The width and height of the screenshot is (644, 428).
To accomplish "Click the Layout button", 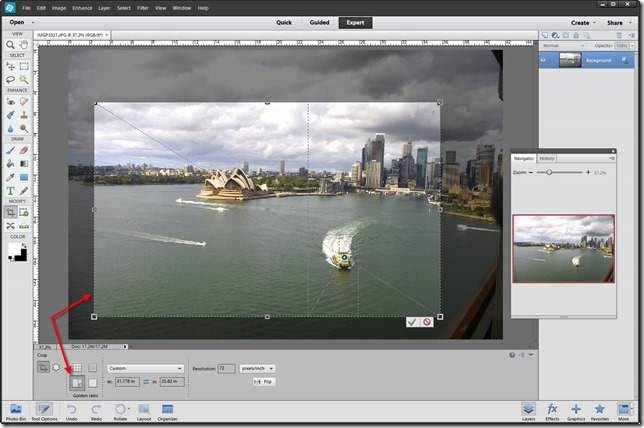I will point(144,412).
